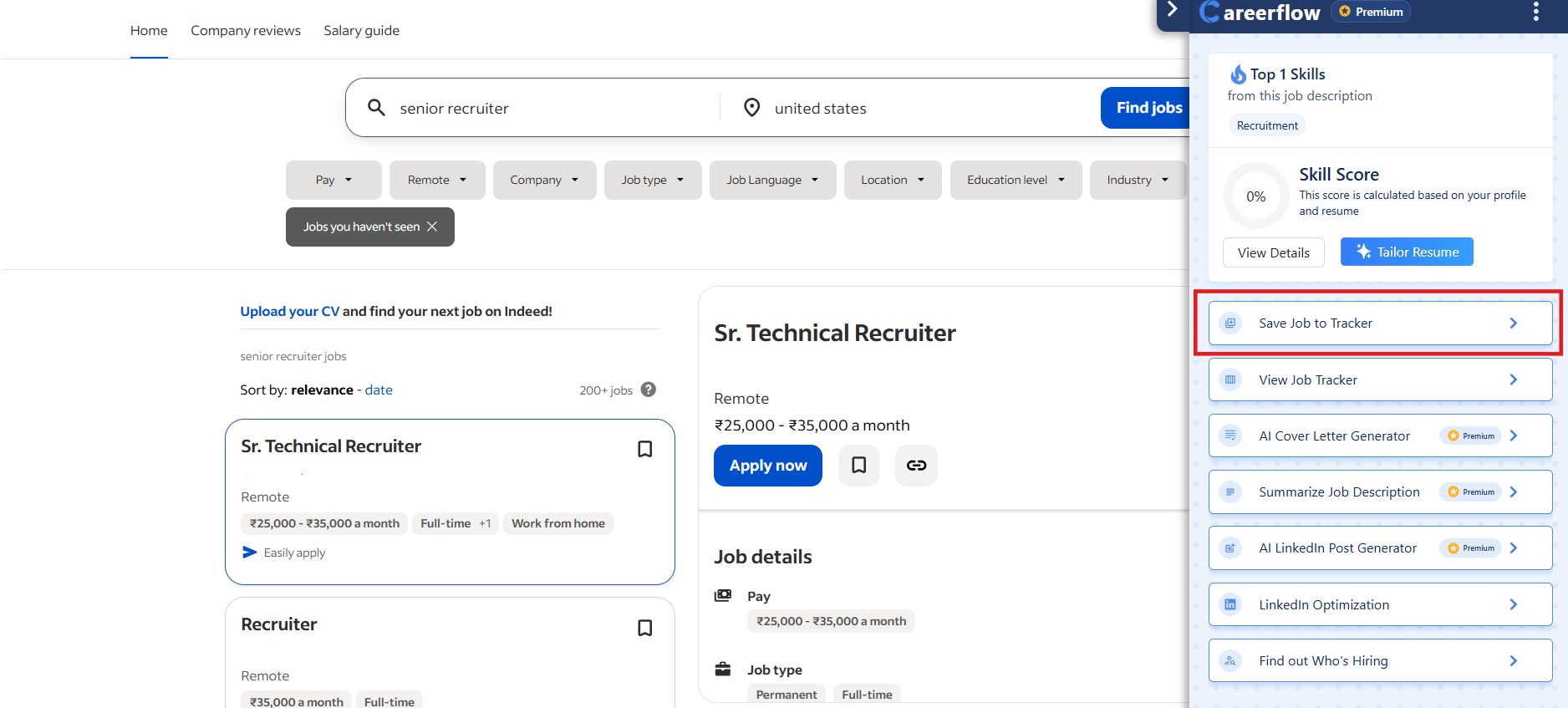Click the Permanent job type tag
The width and height of the screenshot is (1568, 708).
point(787,695)
